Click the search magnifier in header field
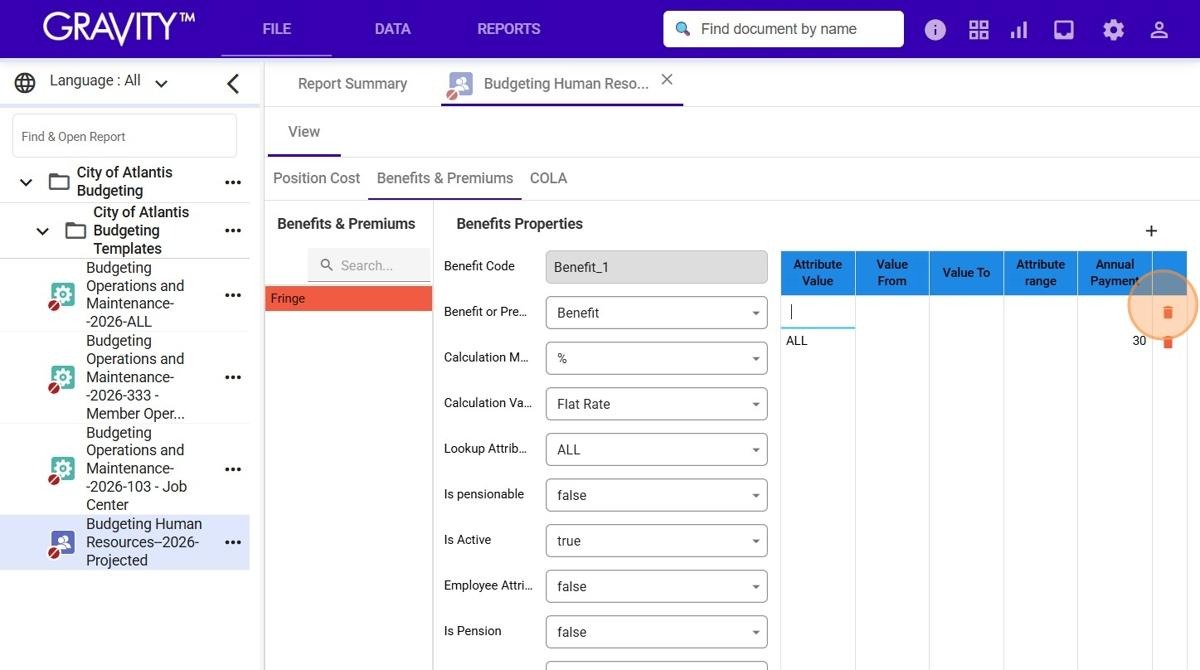Viewport: 1200px width, 670px height. coord(683,29)
